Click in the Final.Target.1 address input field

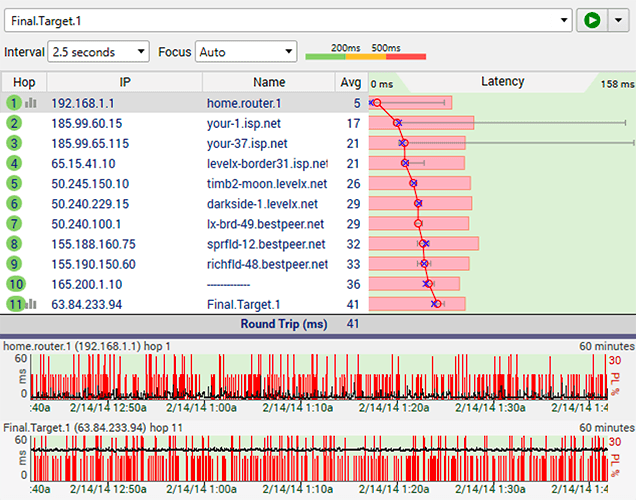pyautogui.click(x=280, y=19)
